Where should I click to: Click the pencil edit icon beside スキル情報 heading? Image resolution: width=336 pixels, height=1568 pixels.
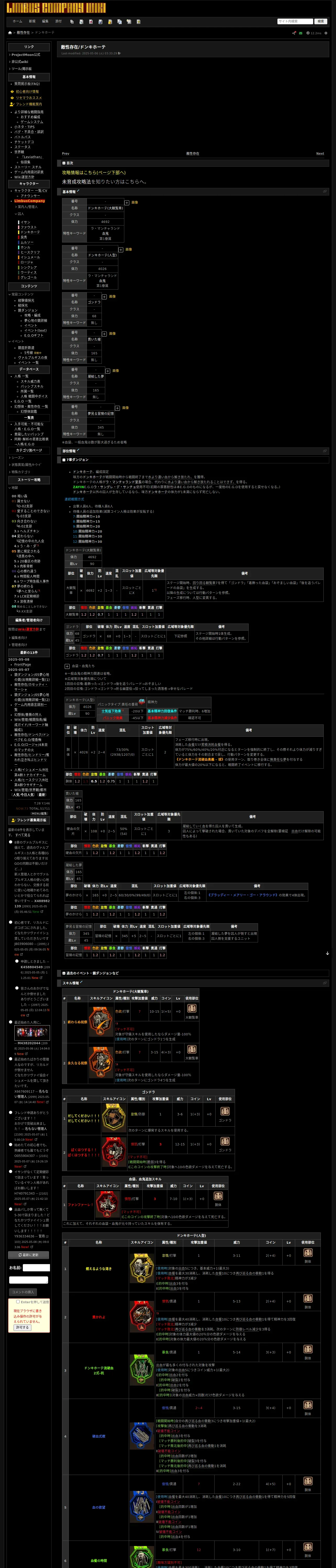pos(81,982)
